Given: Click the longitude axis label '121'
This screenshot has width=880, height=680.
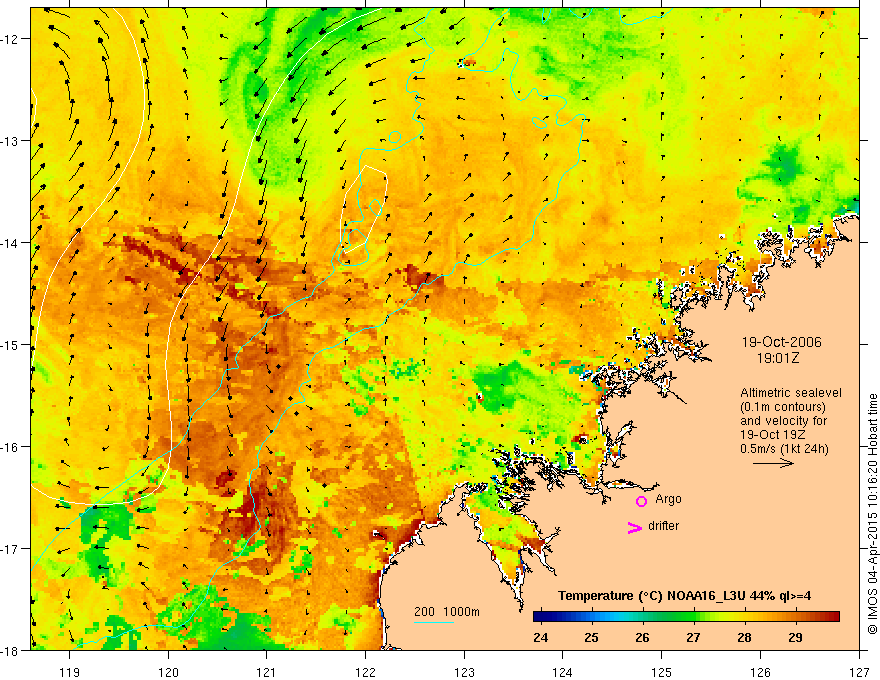Looking at the screenshot, I should [267, 672].
